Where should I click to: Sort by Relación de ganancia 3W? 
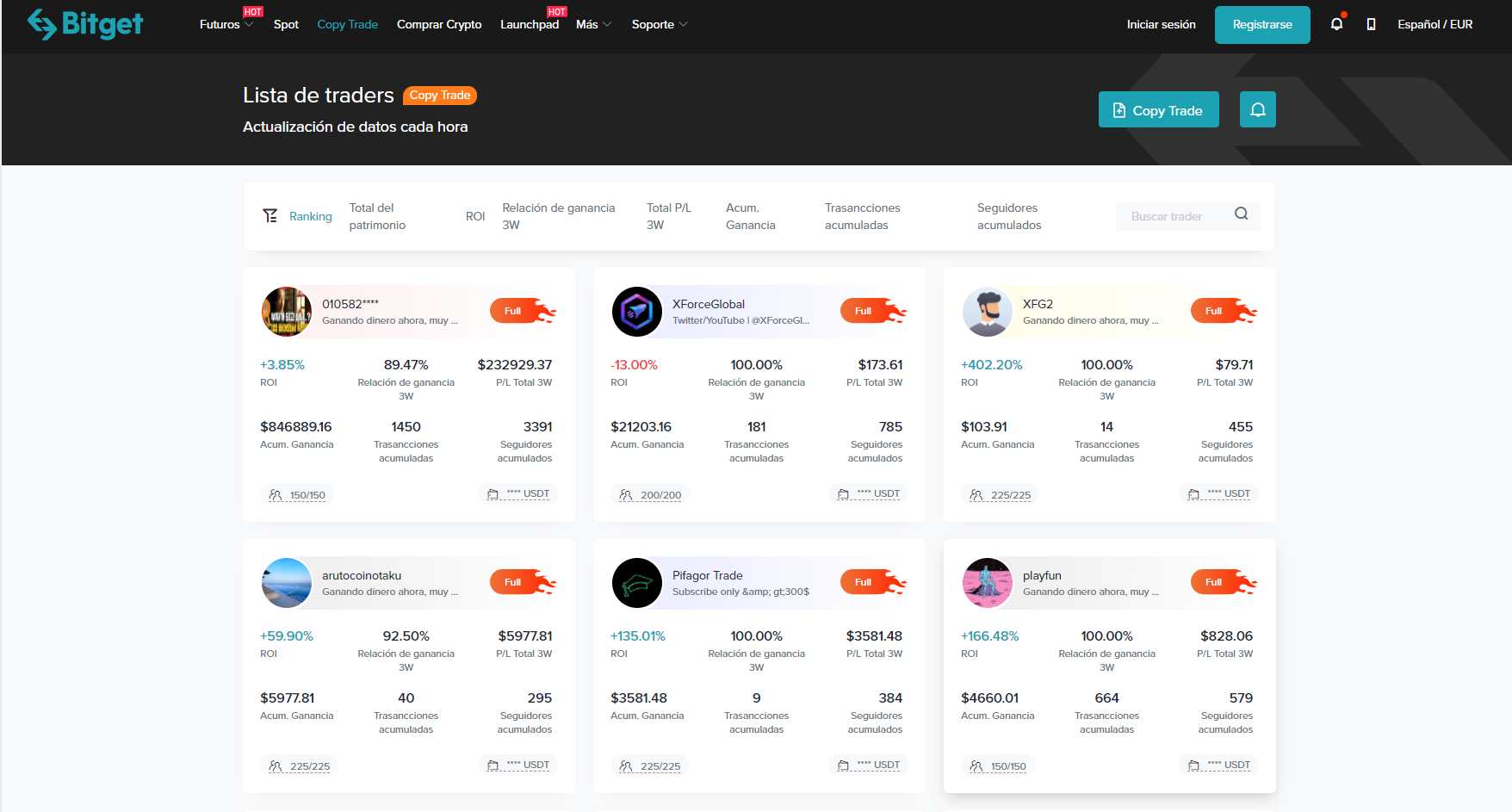(558, 216)
